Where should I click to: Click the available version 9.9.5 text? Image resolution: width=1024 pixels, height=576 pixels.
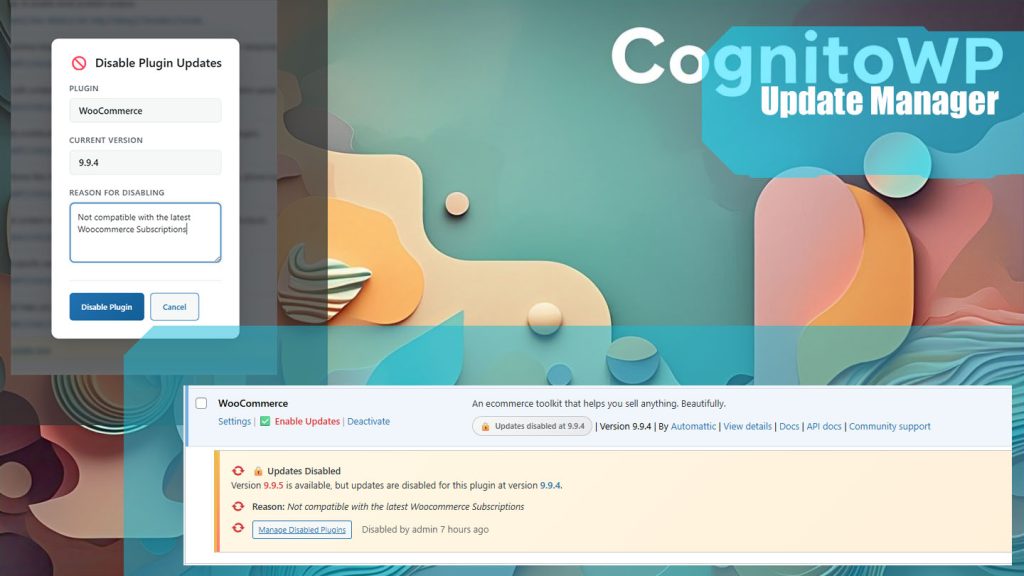pyautogui.click(x=273, y=485)
